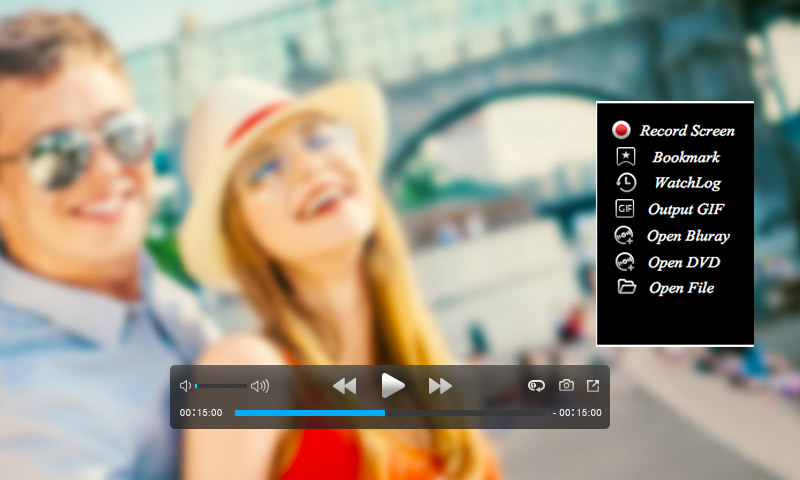Click the Open File folder icon
Image resolution: width=800 pixels, height=480 pixels.
click(x=626, y=288)
